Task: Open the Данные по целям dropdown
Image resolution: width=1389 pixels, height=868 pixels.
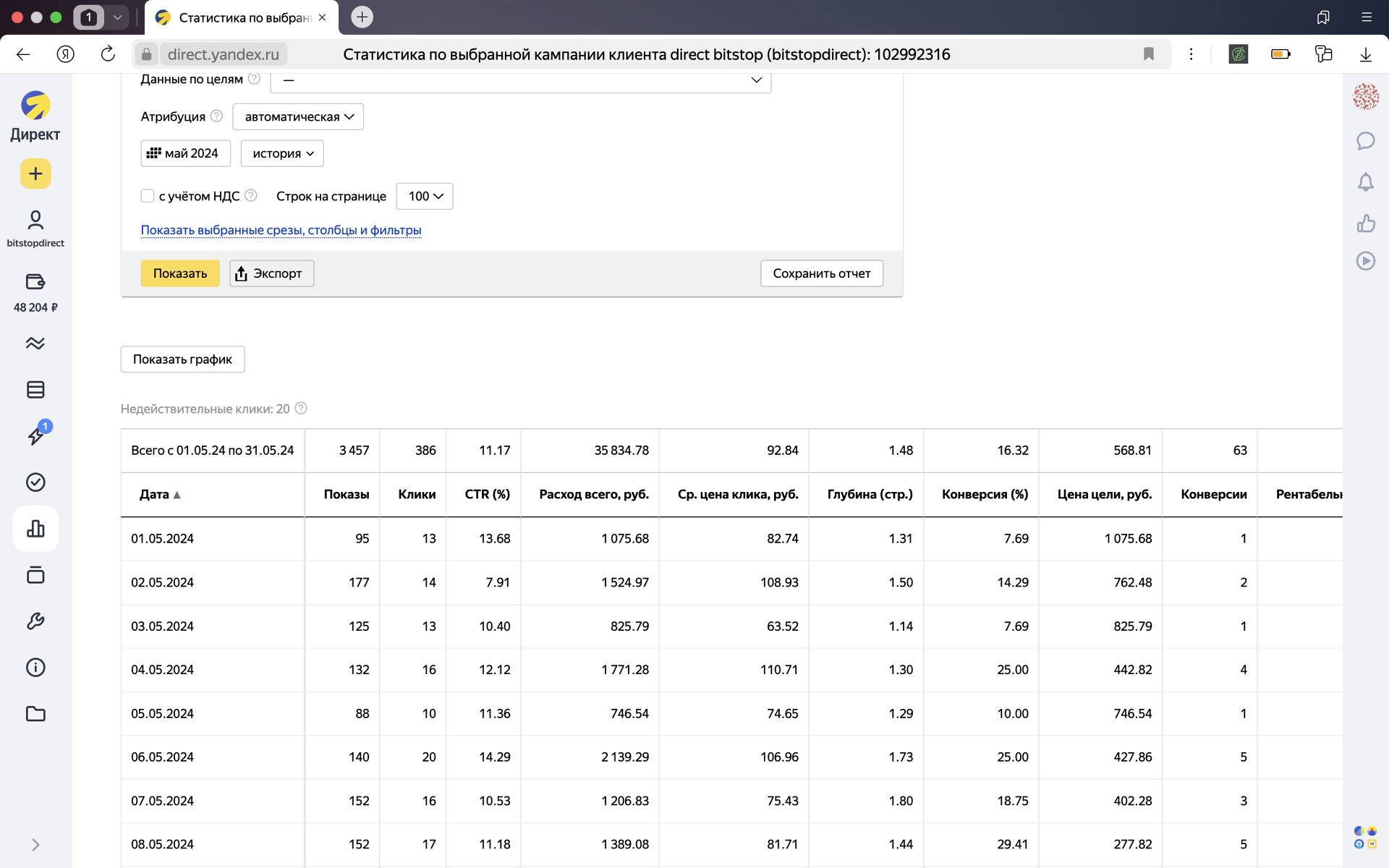Action: click(520, 80)
